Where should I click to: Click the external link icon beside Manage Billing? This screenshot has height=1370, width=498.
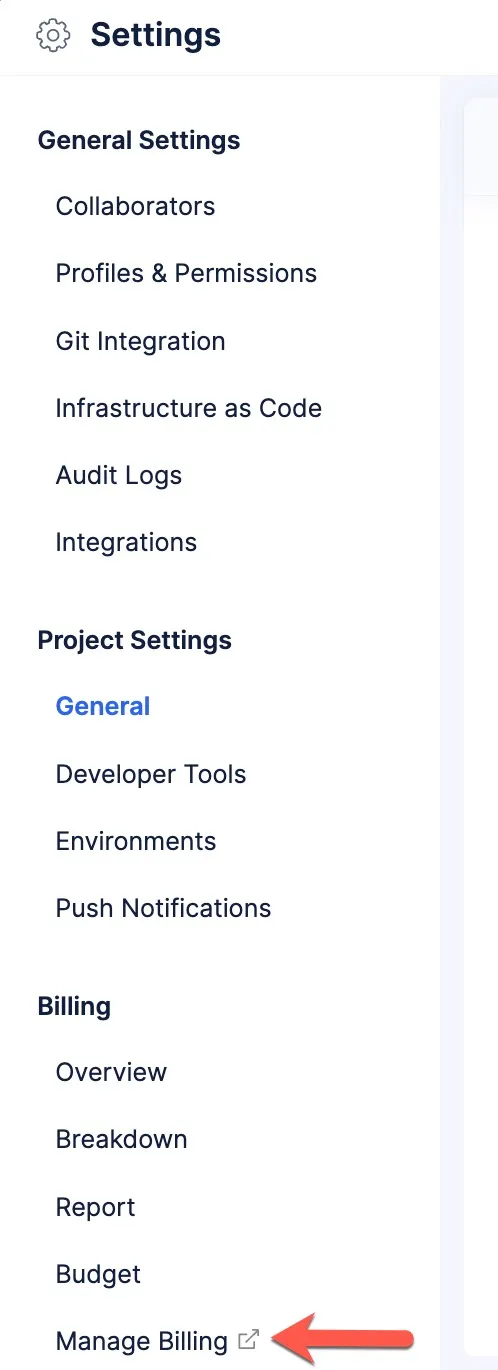pyautogui.click(x=249, y=1339)
